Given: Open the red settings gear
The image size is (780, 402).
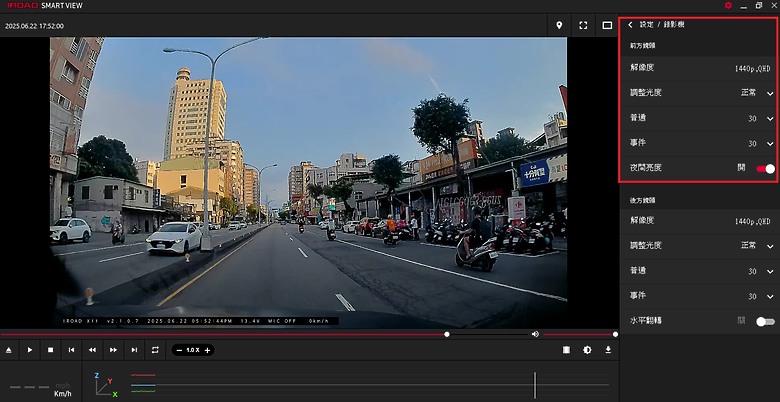Looking at the screenshot, I should pos(728,5).
